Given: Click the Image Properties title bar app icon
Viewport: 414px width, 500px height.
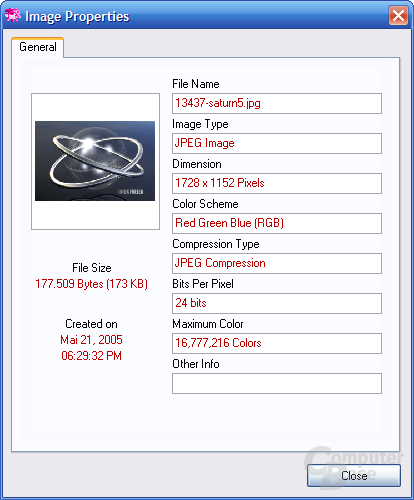Looking at the screenshot, I should (x=13, y=15).
